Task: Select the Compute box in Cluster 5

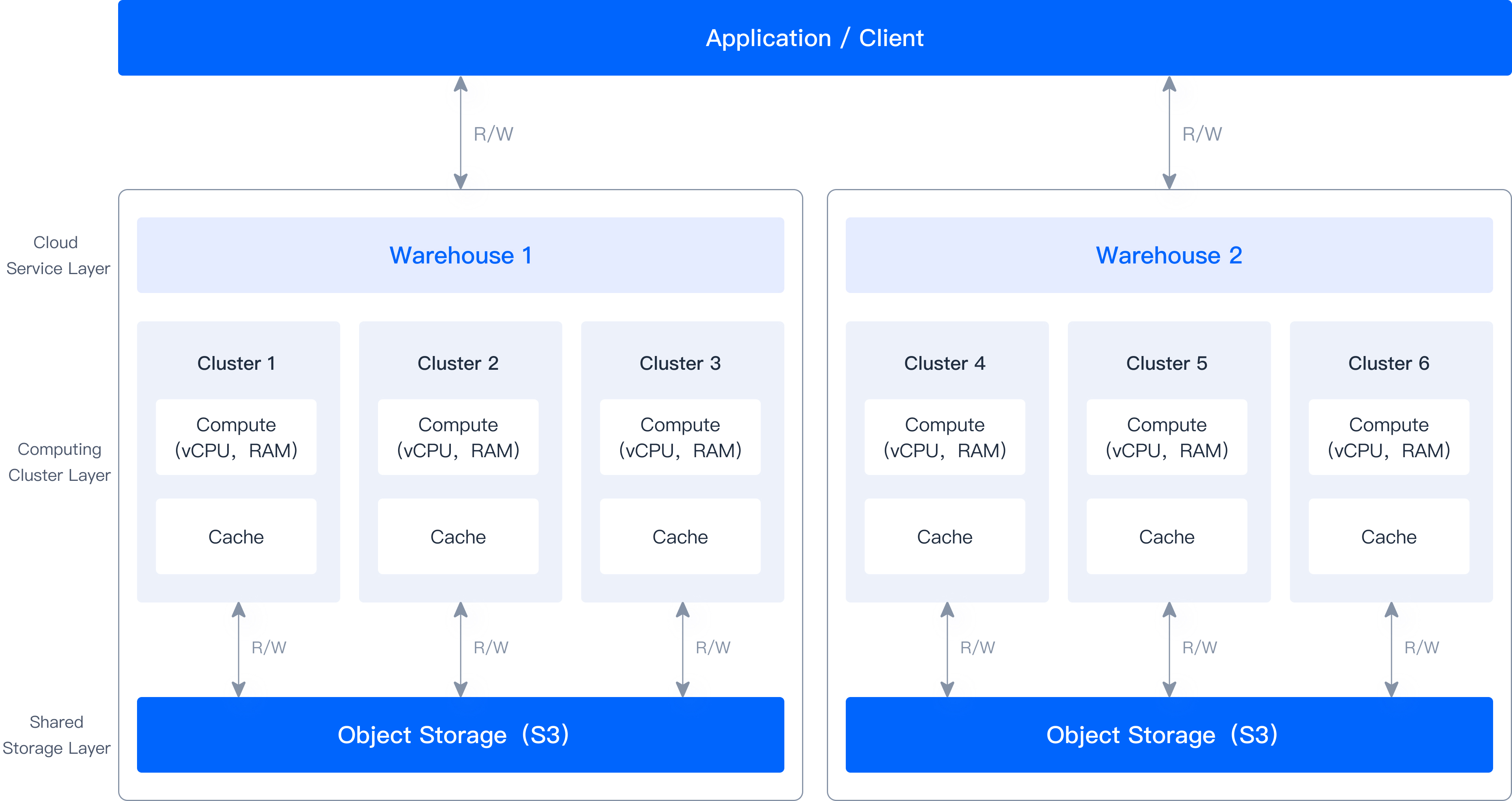Action: click(x=1166, y=437)
